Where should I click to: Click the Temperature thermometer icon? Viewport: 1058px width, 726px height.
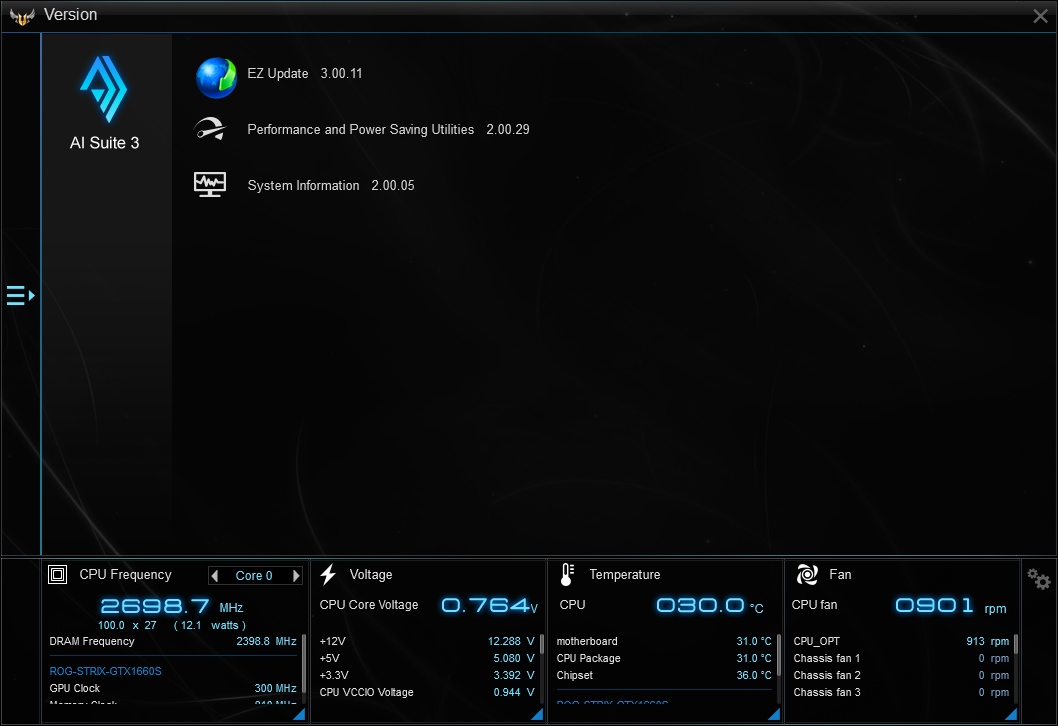[567, 574]
